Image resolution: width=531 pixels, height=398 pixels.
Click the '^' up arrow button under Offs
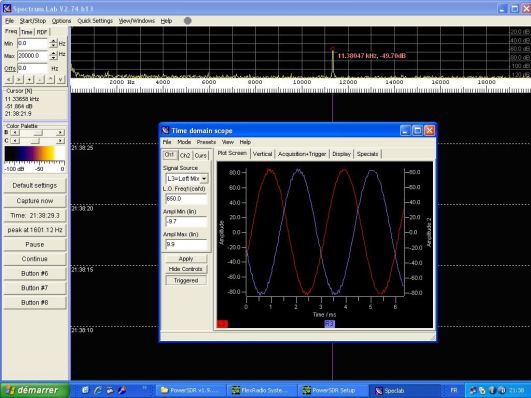(x=50, y=80)
